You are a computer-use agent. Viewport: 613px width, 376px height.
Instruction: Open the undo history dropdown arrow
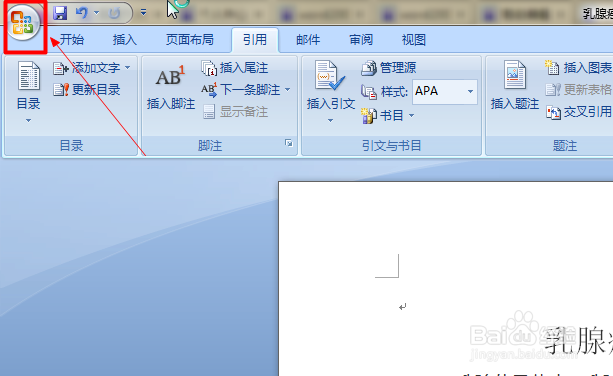coord(97,13)
